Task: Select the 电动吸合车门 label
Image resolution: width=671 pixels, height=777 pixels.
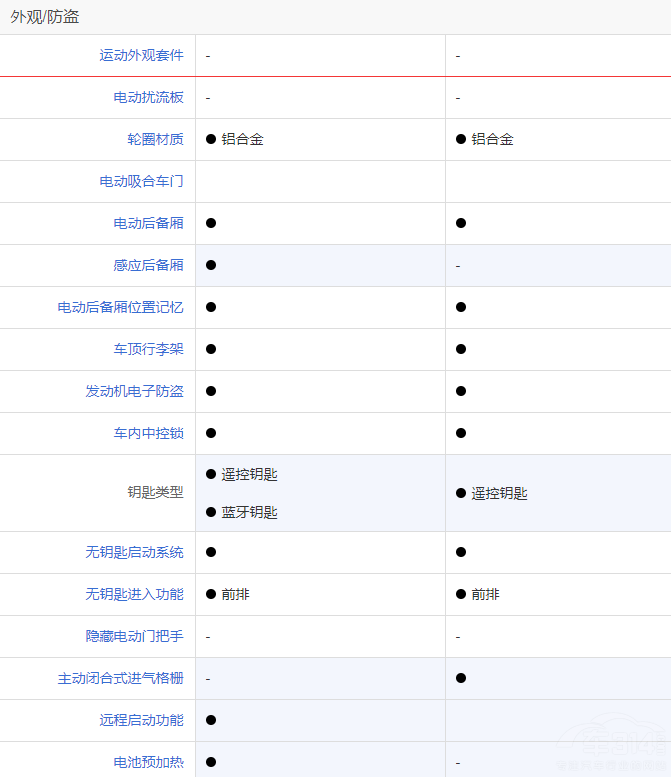Action: [141, 182]
